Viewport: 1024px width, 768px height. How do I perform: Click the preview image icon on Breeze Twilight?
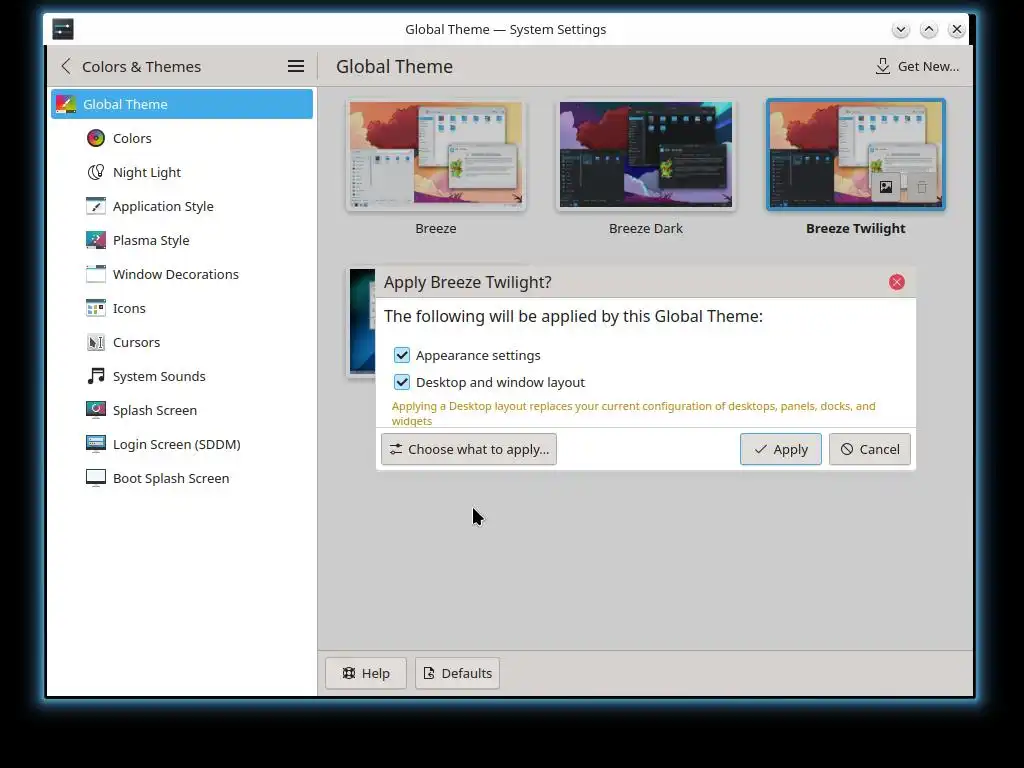coord(886,187)
